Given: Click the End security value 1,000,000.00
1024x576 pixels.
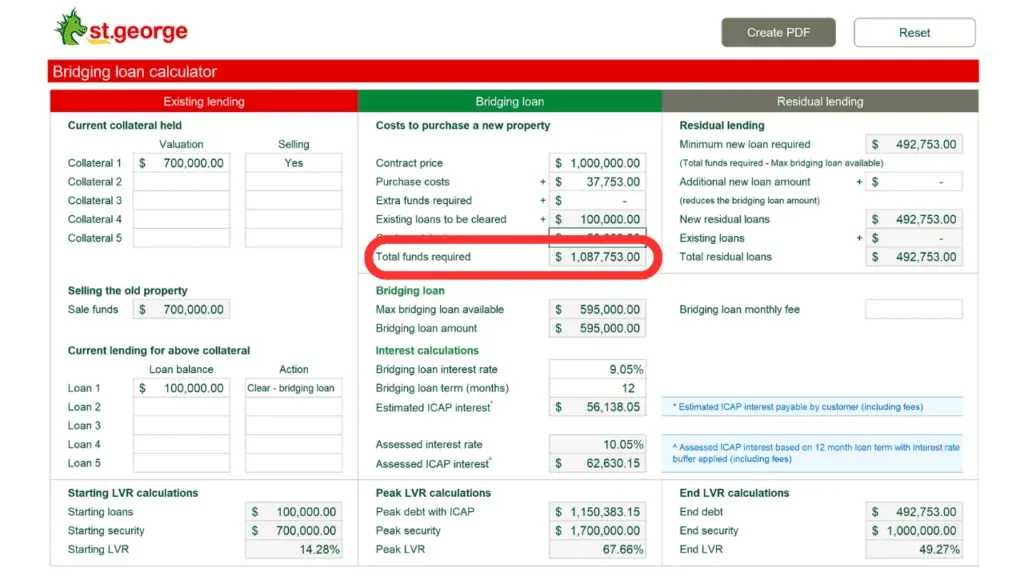Looking at the screenshot, I should pyautogui.click(x=914, y=530).
